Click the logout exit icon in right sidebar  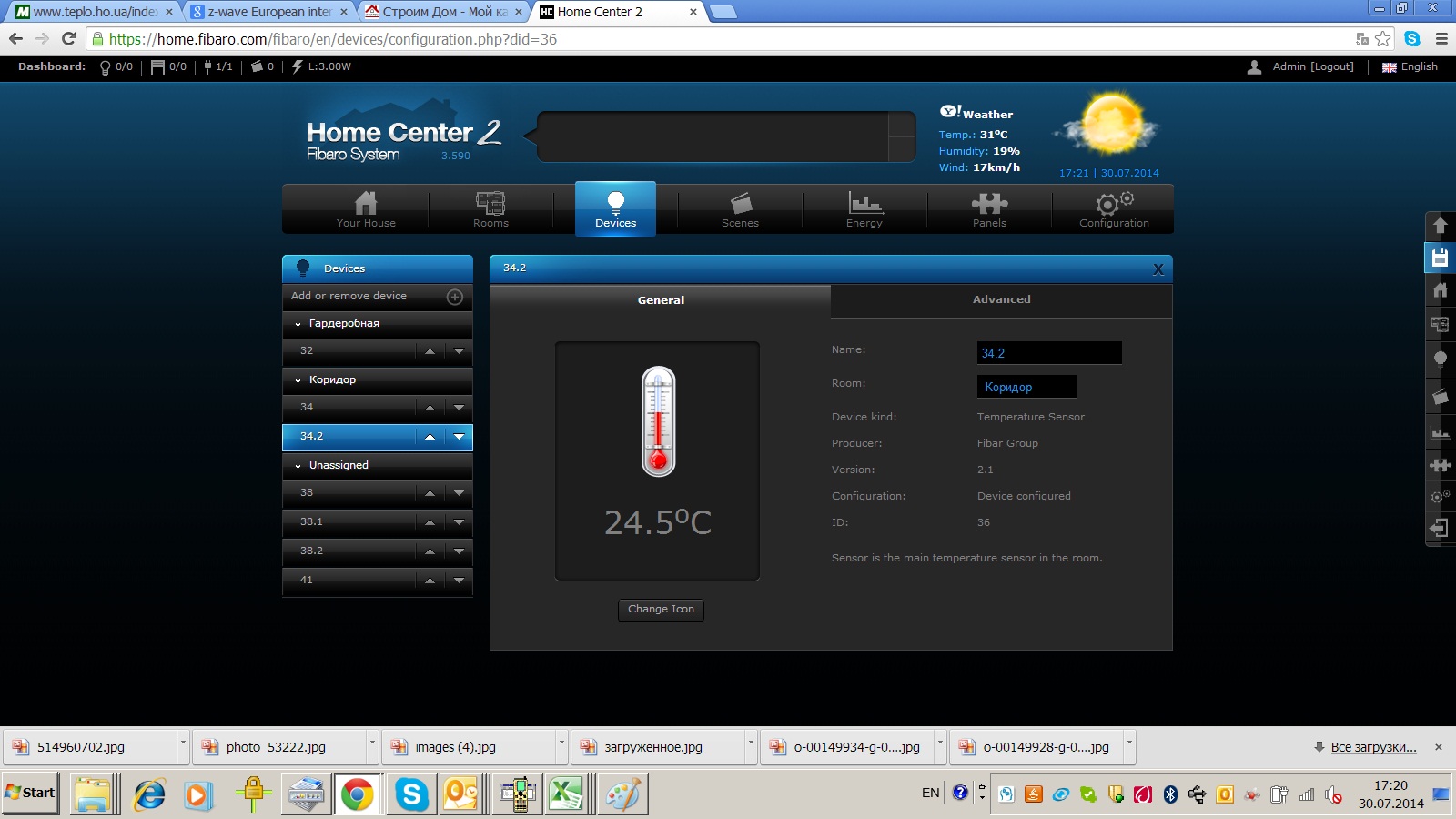pyautogui.click(x=1440, y=528)
